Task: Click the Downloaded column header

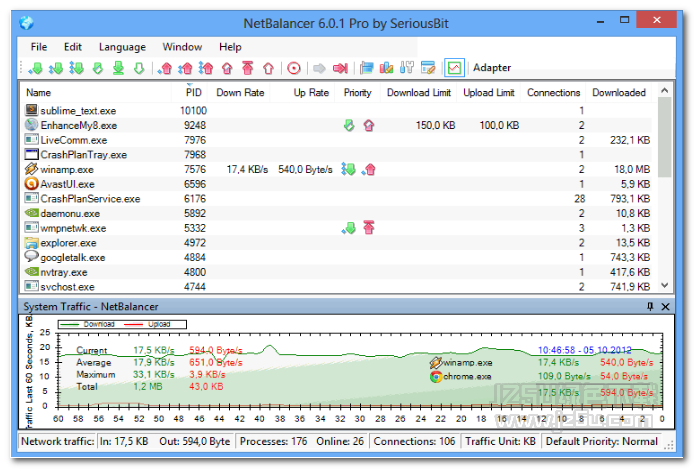Action: tap(619, 92)
